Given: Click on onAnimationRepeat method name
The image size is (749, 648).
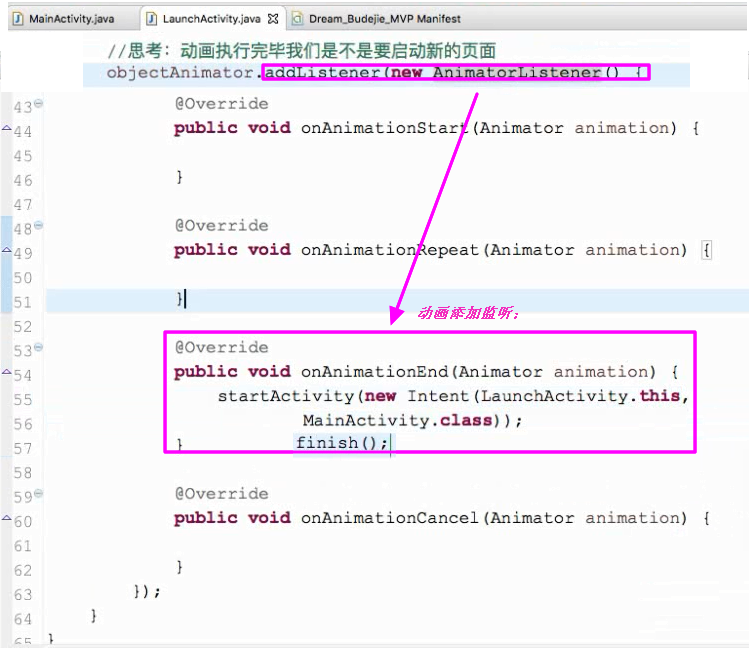Looking at the screenshot, I should point(390,250).
